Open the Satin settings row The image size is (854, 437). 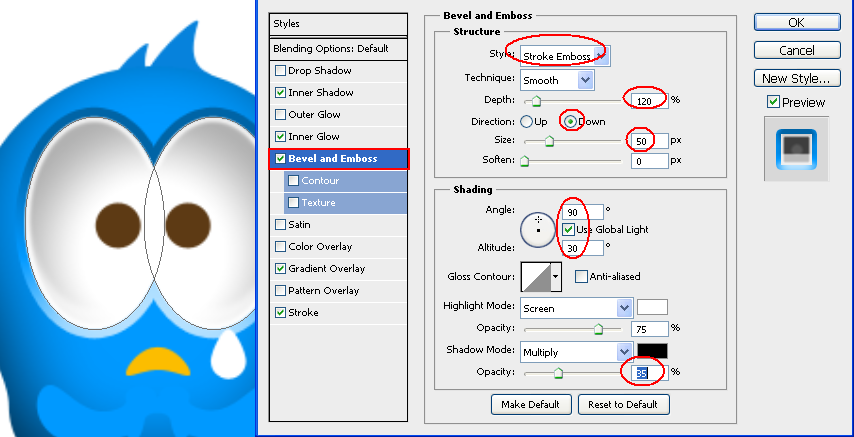(x=338, y=224)
